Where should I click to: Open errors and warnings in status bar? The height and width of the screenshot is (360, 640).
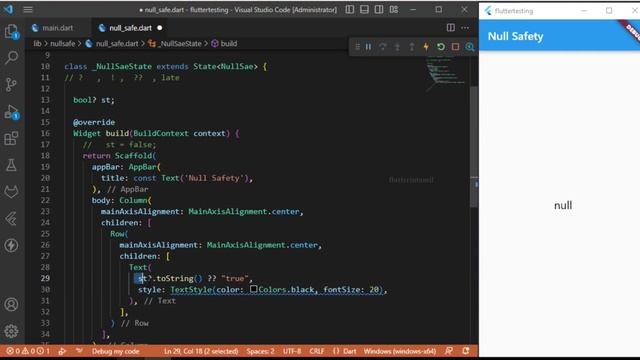(28, 351)
